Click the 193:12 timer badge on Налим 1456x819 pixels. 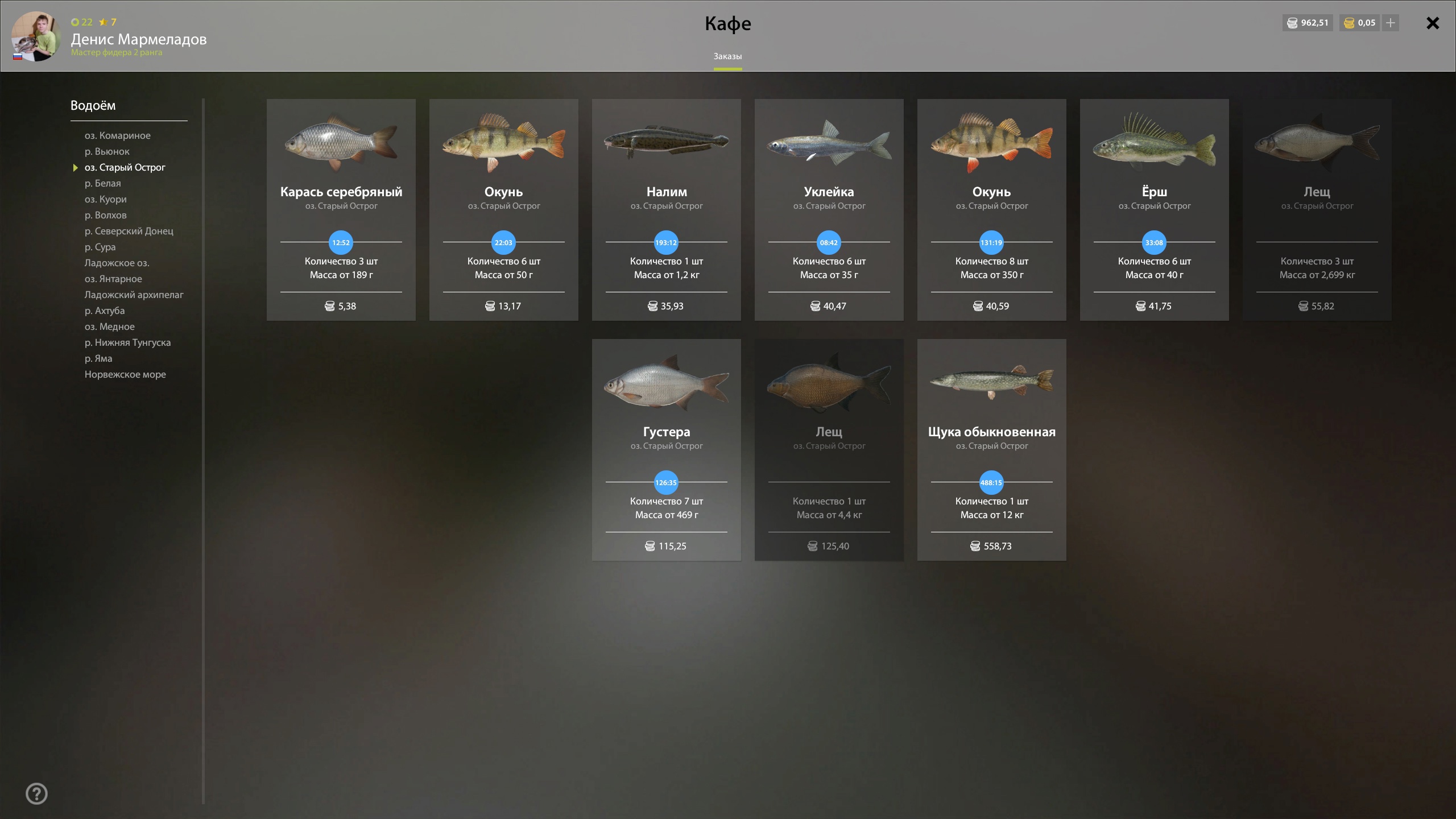666,242
